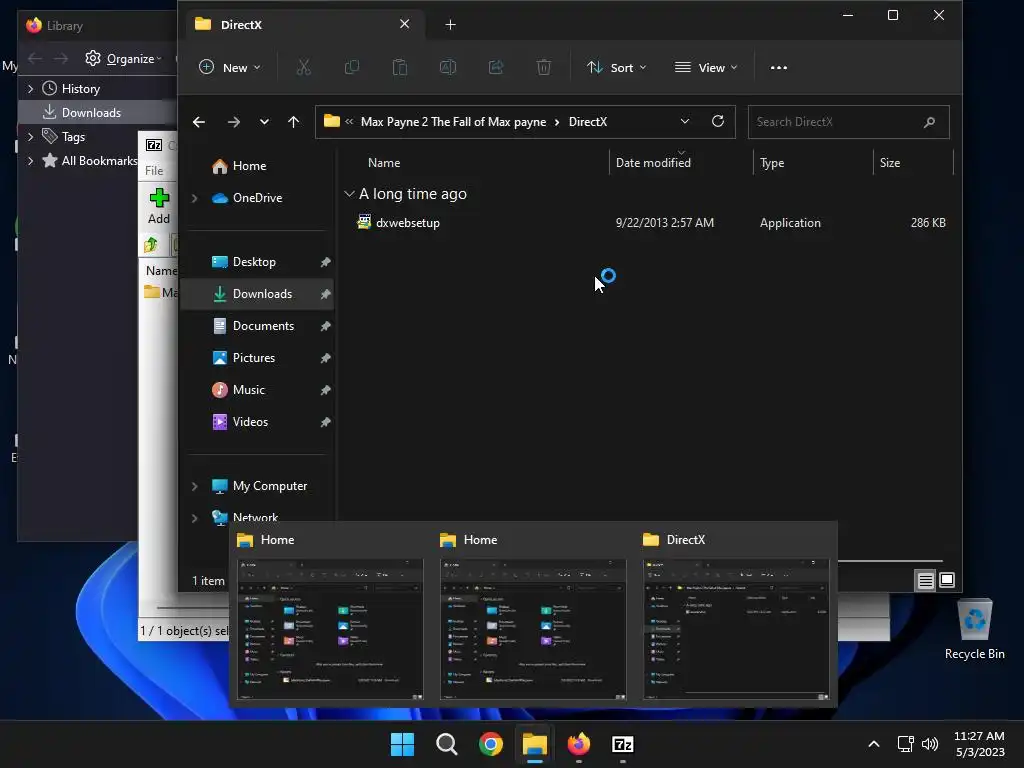Screen dimensions: 1024x768
Task: Select Music in the navigation pane
Action: 259,390
